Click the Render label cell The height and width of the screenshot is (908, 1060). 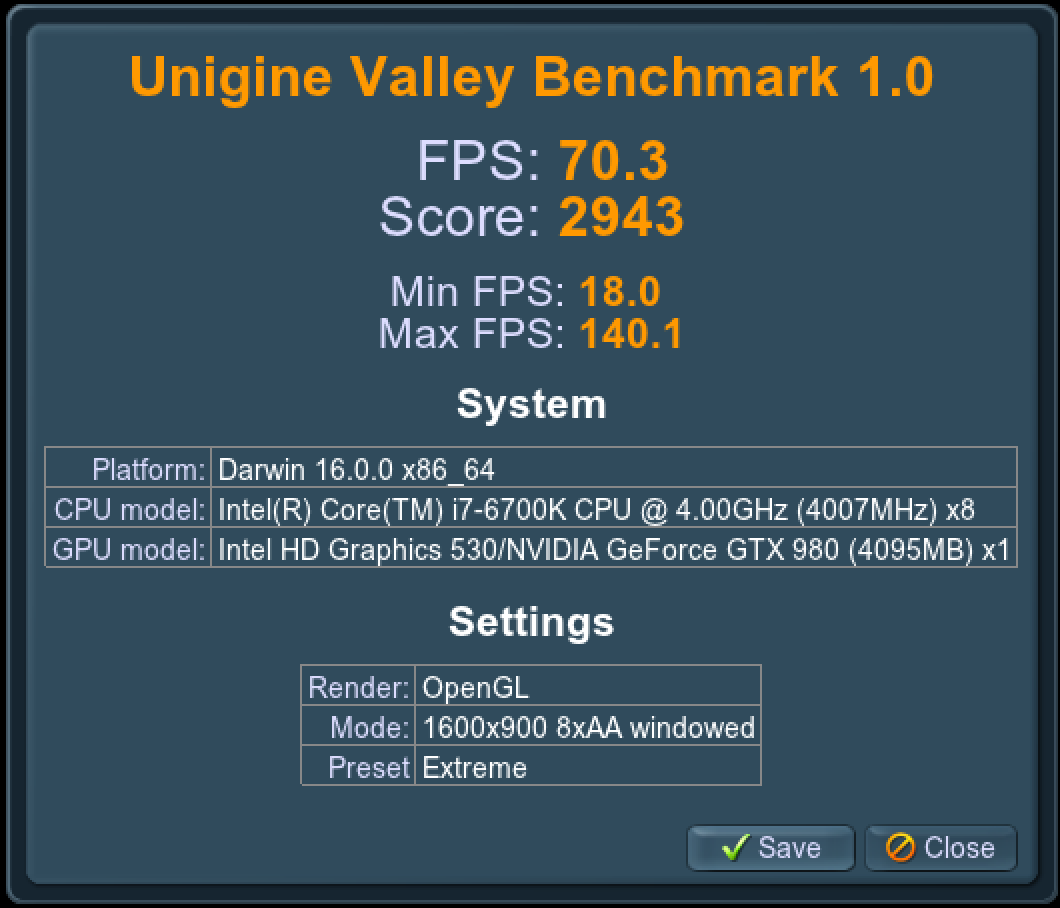pyautogui.click(x=358, y=686)
